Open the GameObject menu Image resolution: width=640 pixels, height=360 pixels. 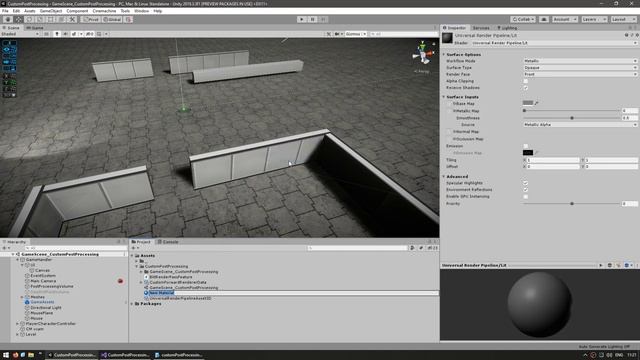(51, 11)
